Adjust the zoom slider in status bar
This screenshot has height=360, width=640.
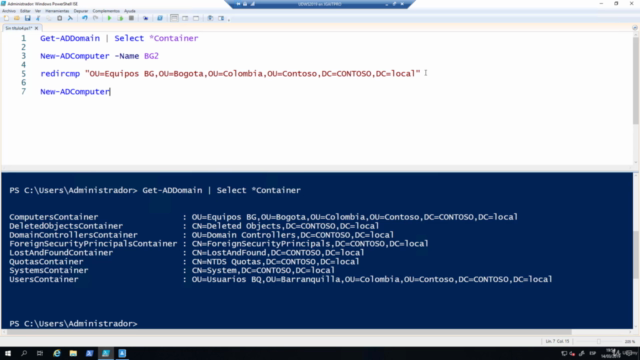click(598, 341)
